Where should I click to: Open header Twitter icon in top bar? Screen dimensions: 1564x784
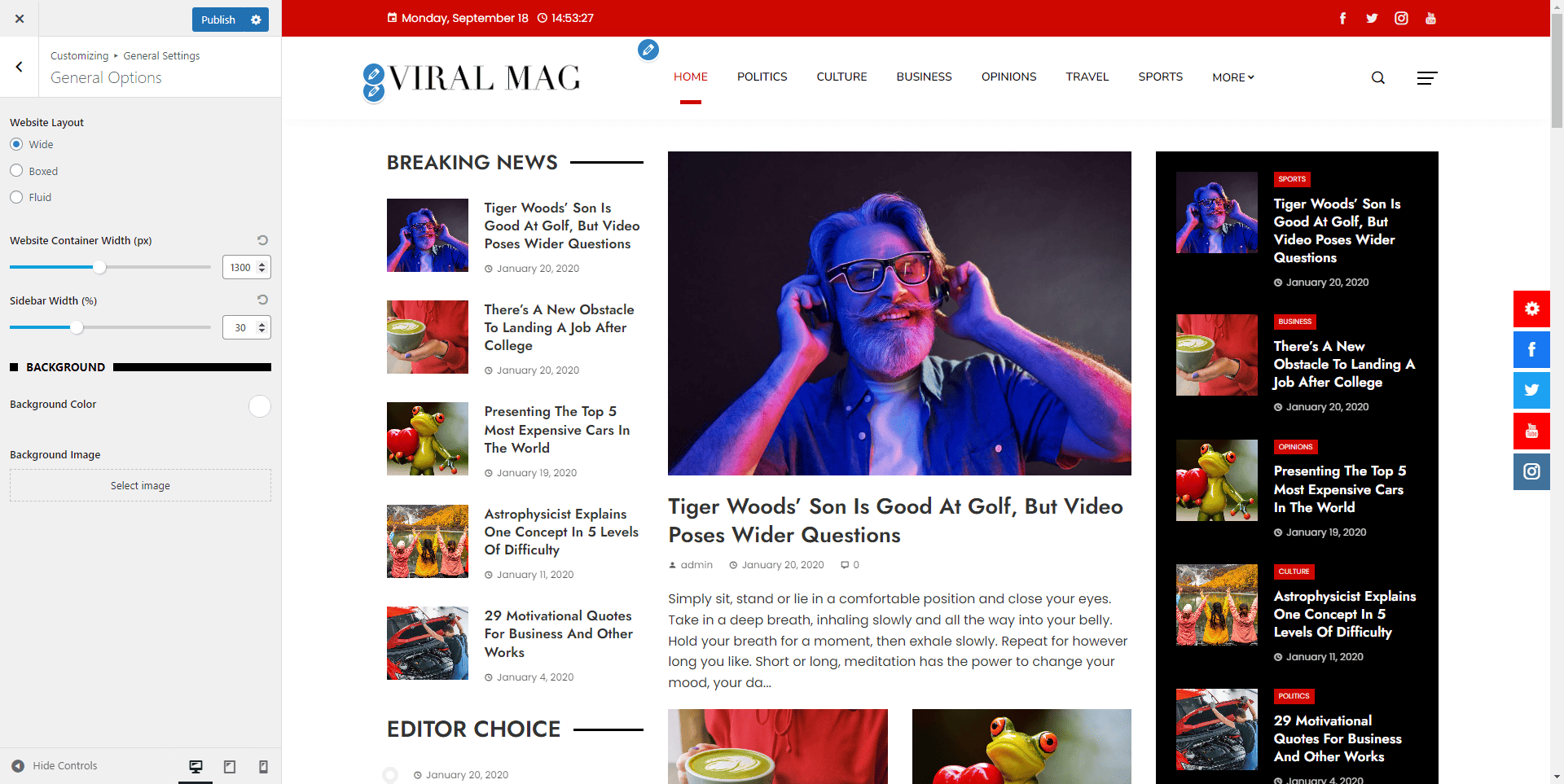(x=1372, y=18)
